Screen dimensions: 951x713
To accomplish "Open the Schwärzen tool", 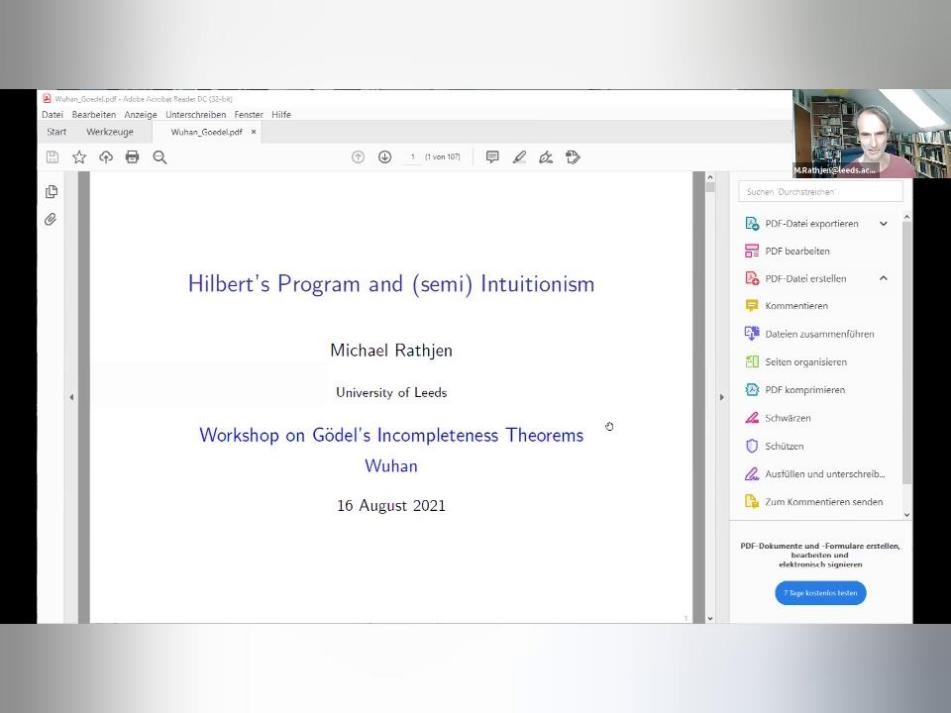I will 787,418.
